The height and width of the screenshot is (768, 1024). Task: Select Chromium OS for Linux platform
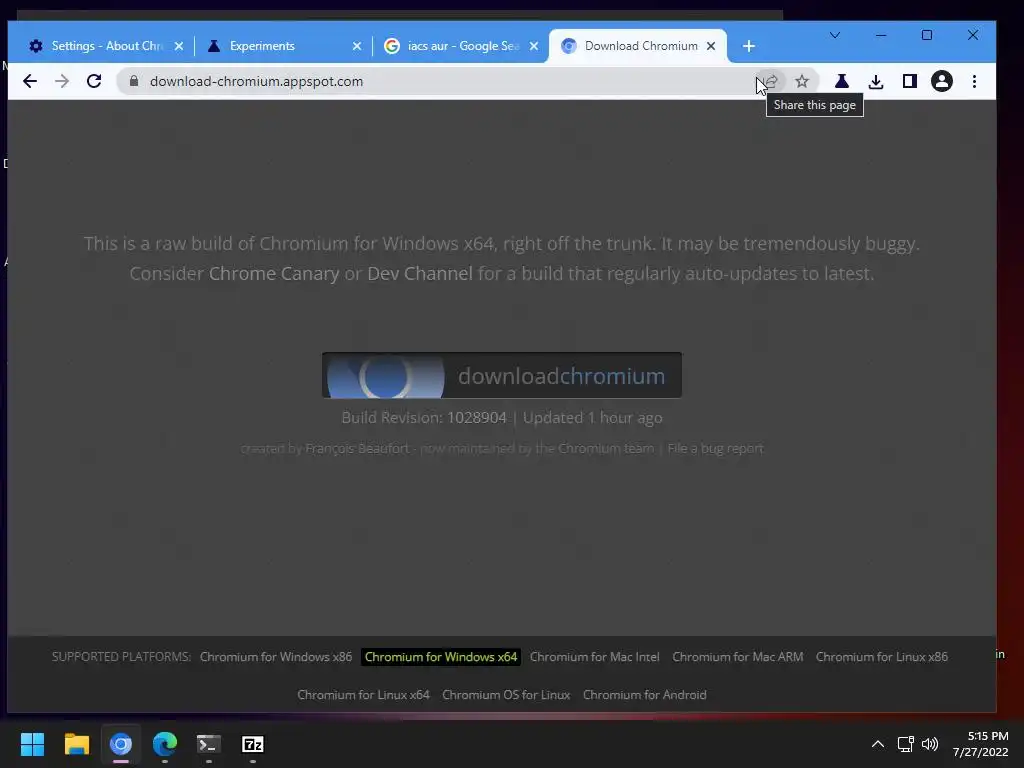coord(506,695)
